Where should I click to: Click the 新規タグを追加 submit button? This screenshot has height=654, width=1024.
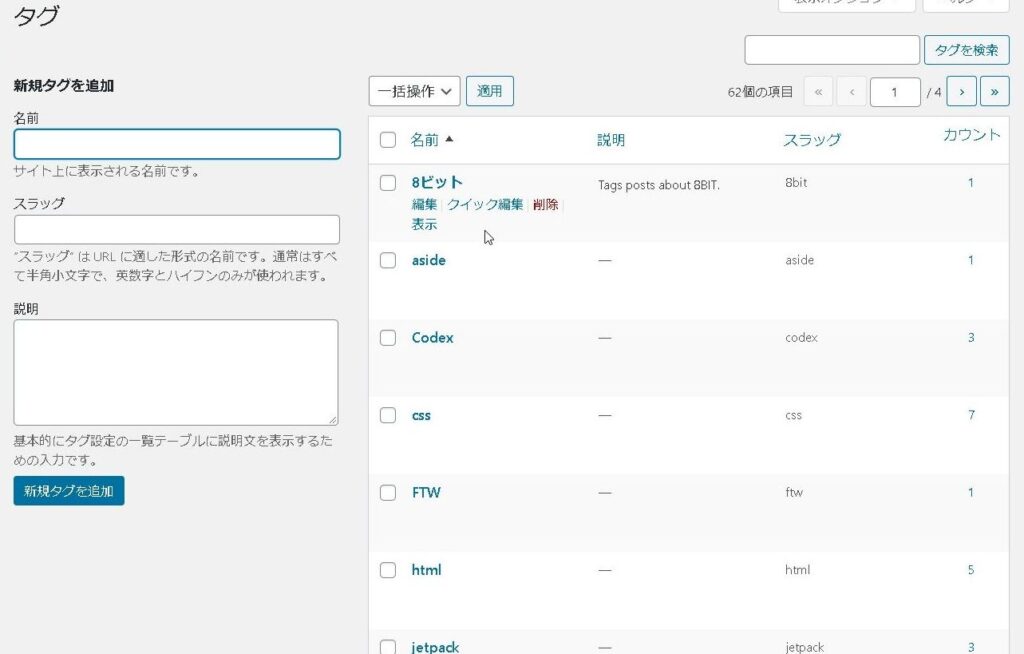(69, 491)
